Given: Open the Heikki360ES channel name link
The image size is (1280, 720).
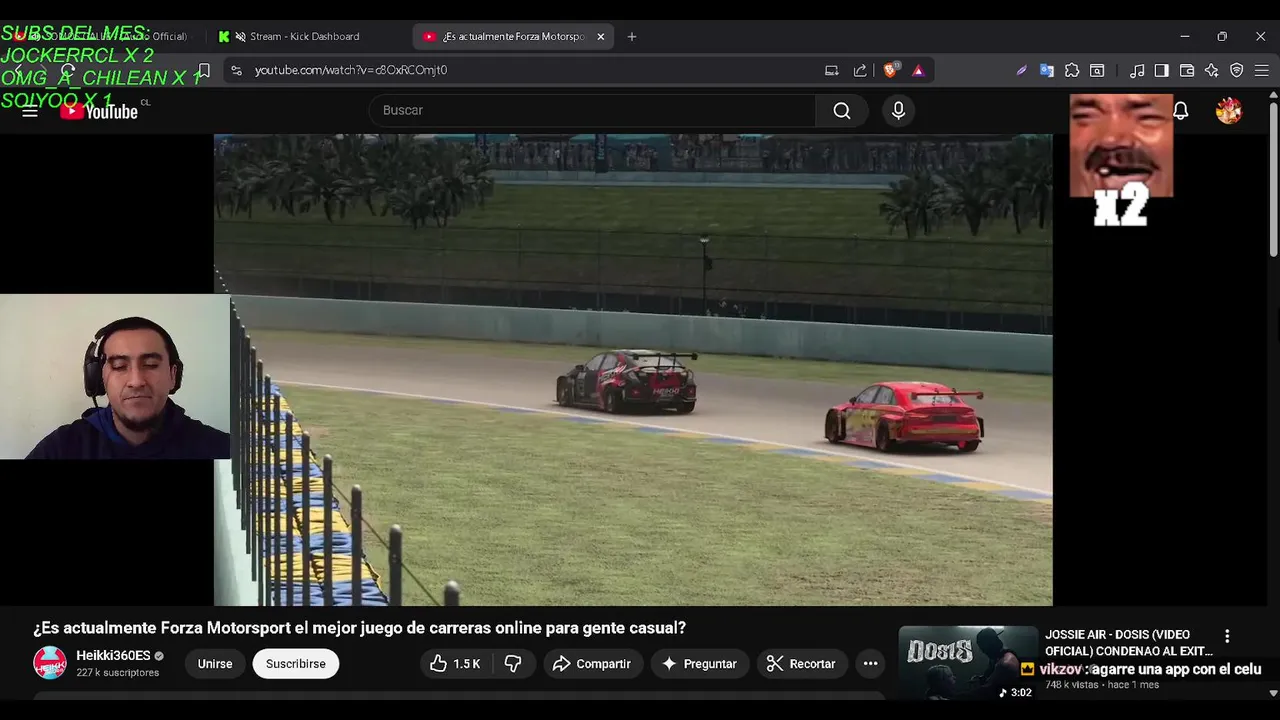Looking at the screenshot, I should click(x=113, y=656).
